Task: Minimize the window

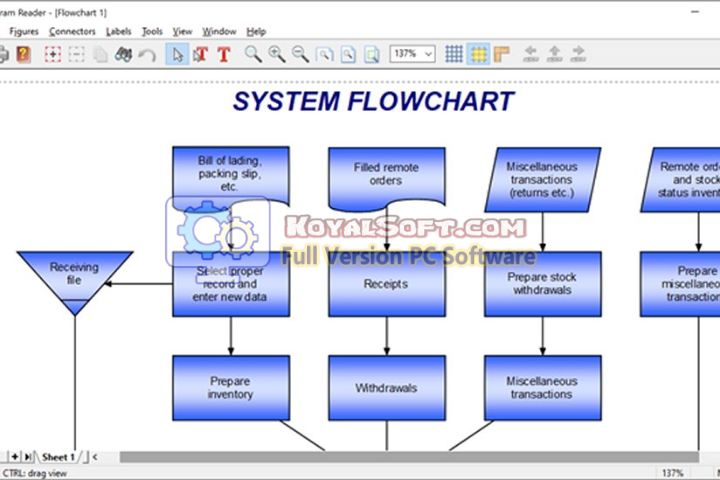Action: (695, 12)
